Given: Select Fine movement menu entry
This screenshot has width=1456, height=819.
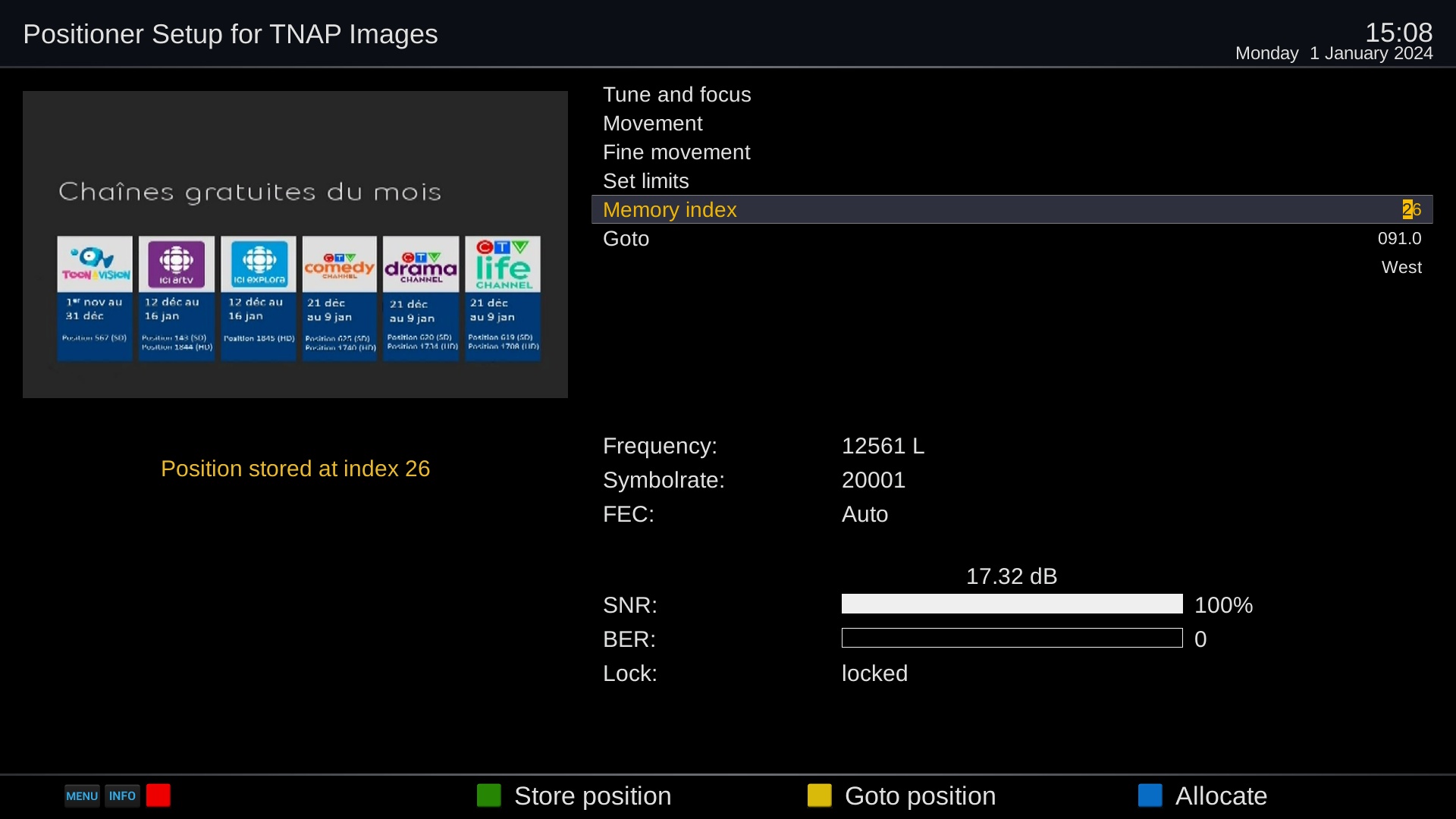Looking at the screenshot, I should (x=1012, y=152).
